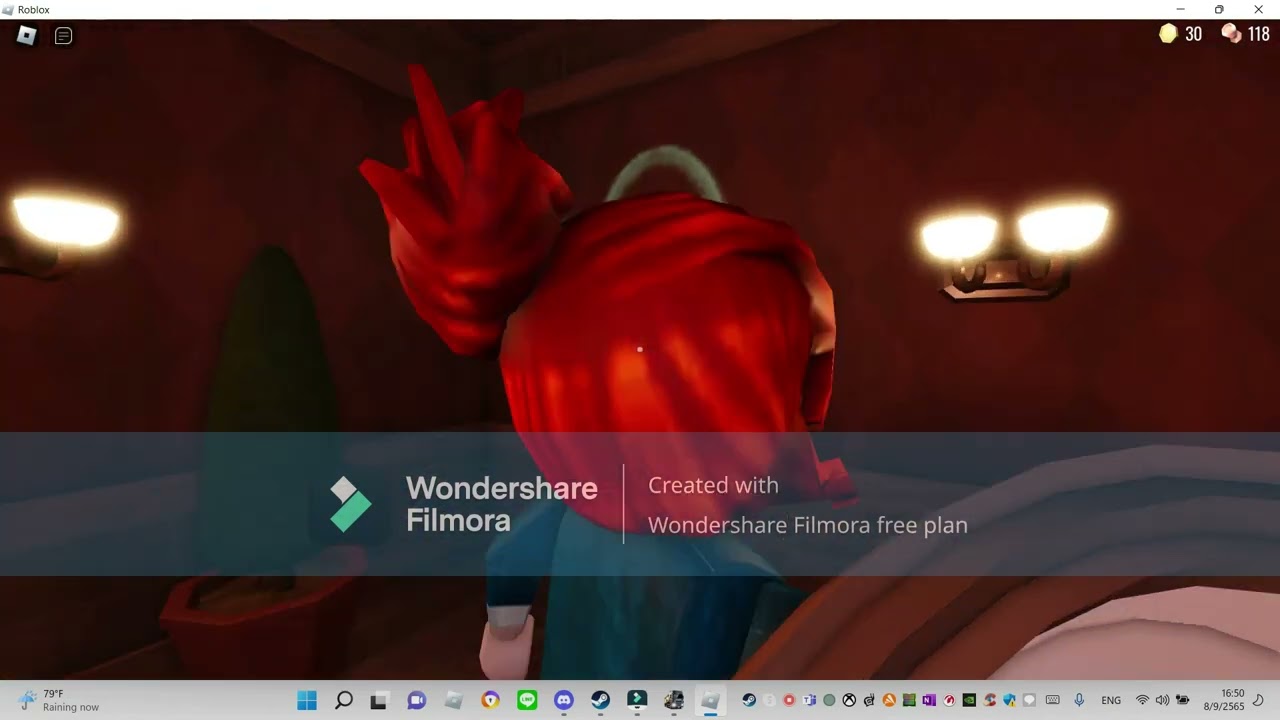Open the Steam system tray icon
This screenshot has width=1280, height=720.
[749, 700]
